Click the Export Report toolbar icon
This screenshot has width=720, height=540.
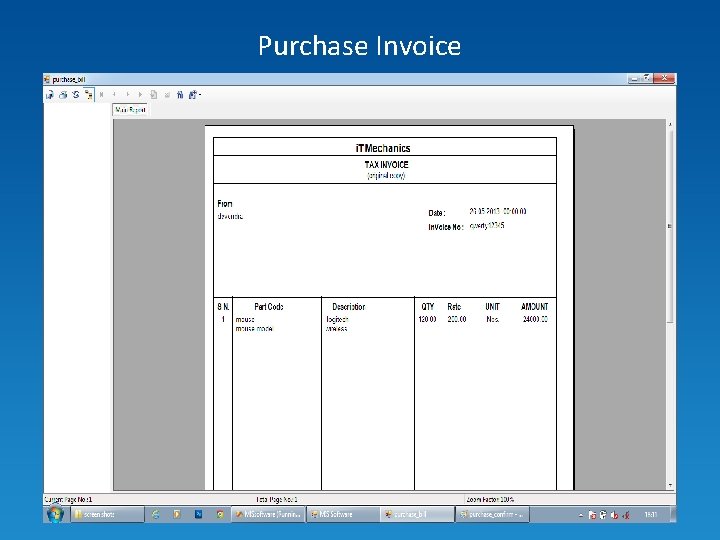(x=50, y=95)
